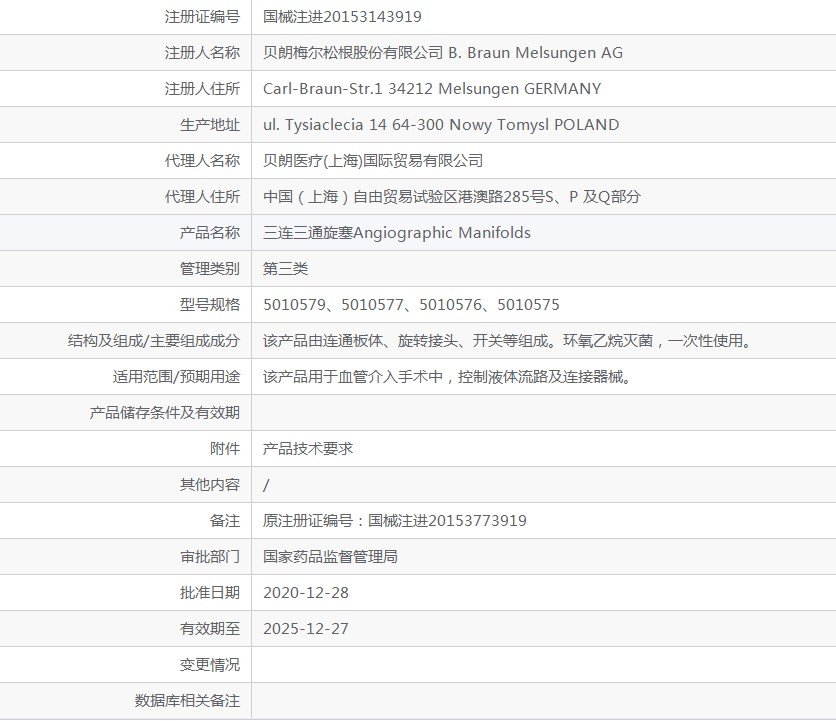Image resolution: width=836 pixels, height=721 pixels.
Task: Click the 备注 label
Action: 224,520
